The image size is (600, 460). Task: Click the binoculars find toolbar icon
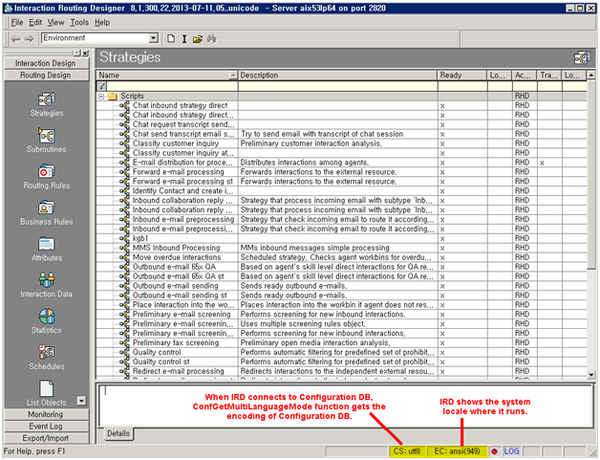[212, 38]
